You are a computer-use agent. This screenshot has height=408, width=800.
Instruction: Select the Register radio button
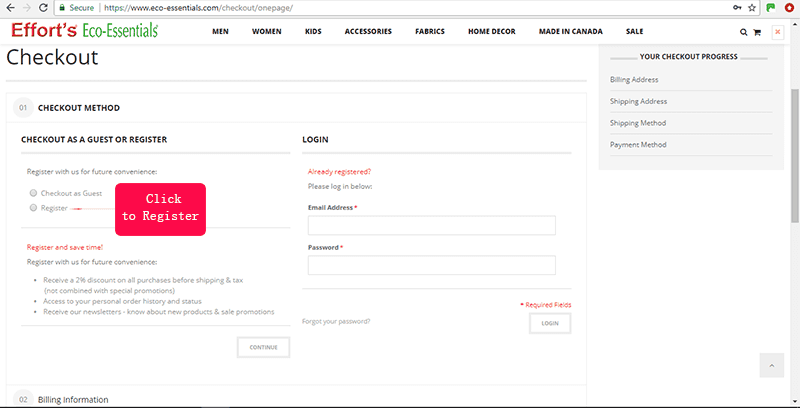click(34, 208)
